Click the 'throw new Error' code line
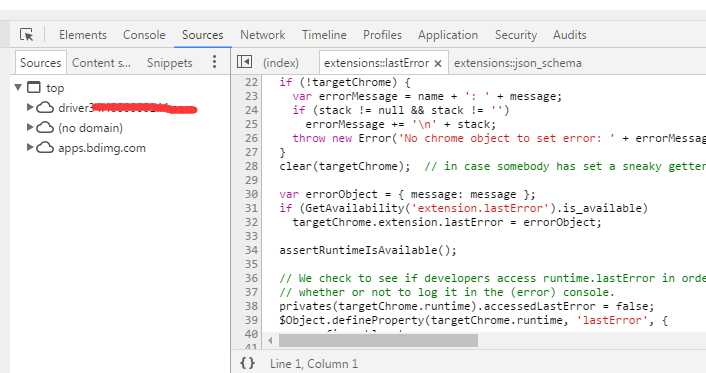This screenshot has width=706, height=373. 499,138
